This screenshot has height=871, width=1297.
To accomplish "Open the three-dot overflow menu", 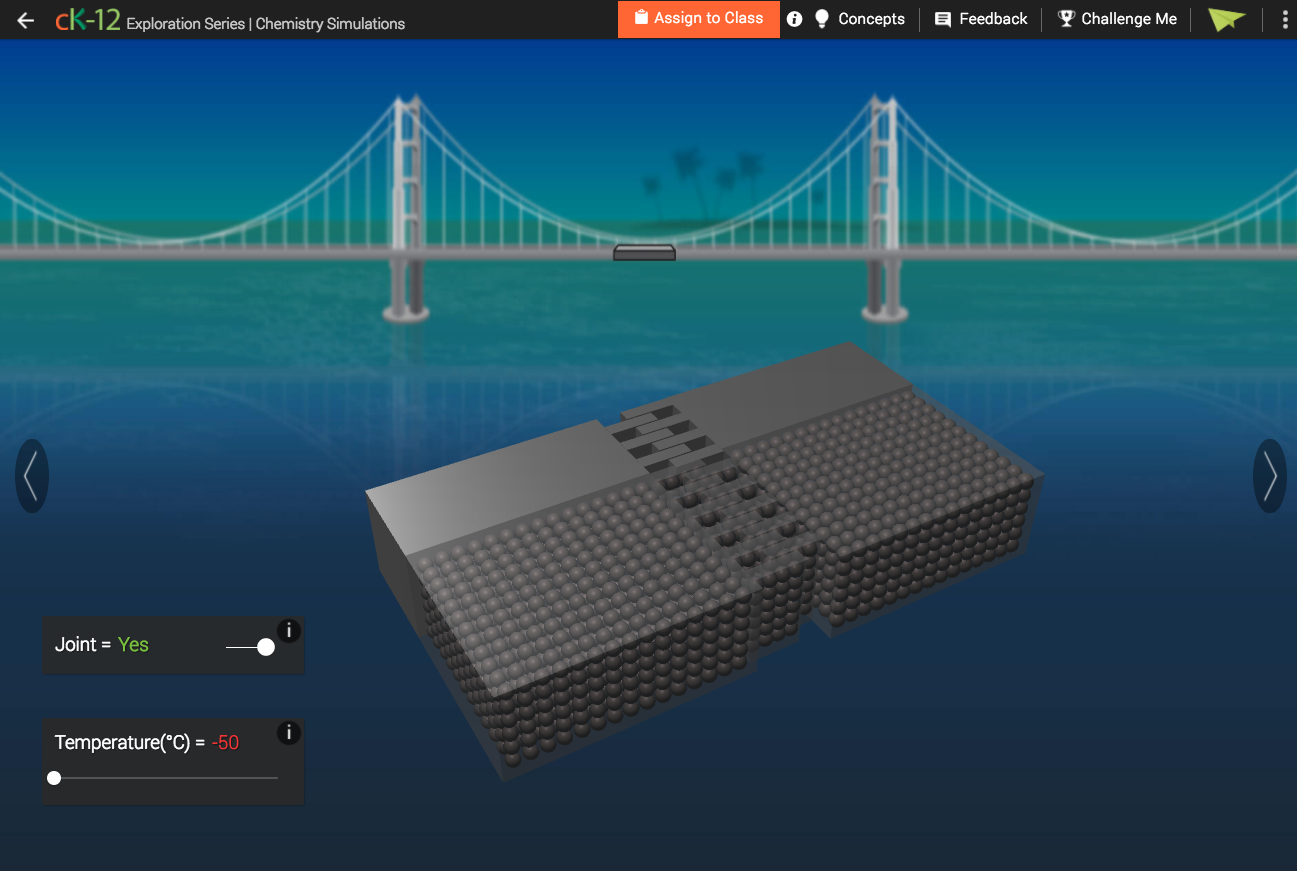I will click(x=1284, y=19).
